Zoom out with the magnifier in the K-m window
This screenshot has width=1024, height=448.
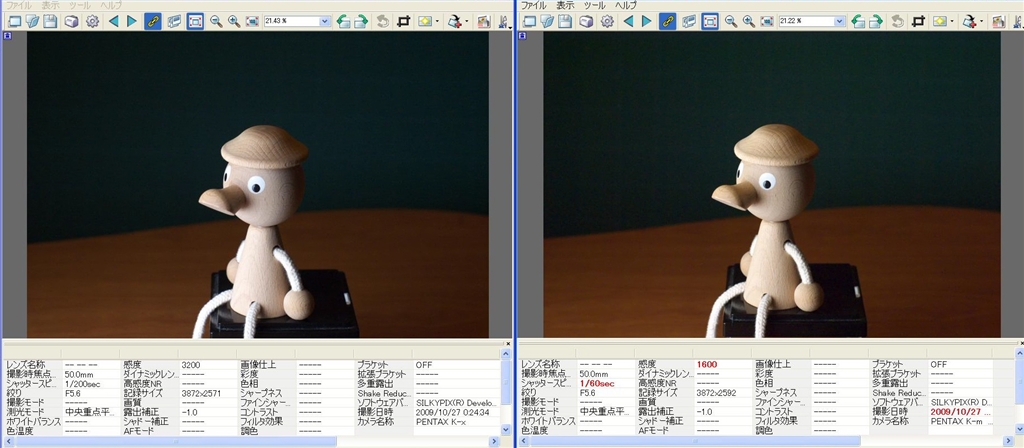(731, 22)
